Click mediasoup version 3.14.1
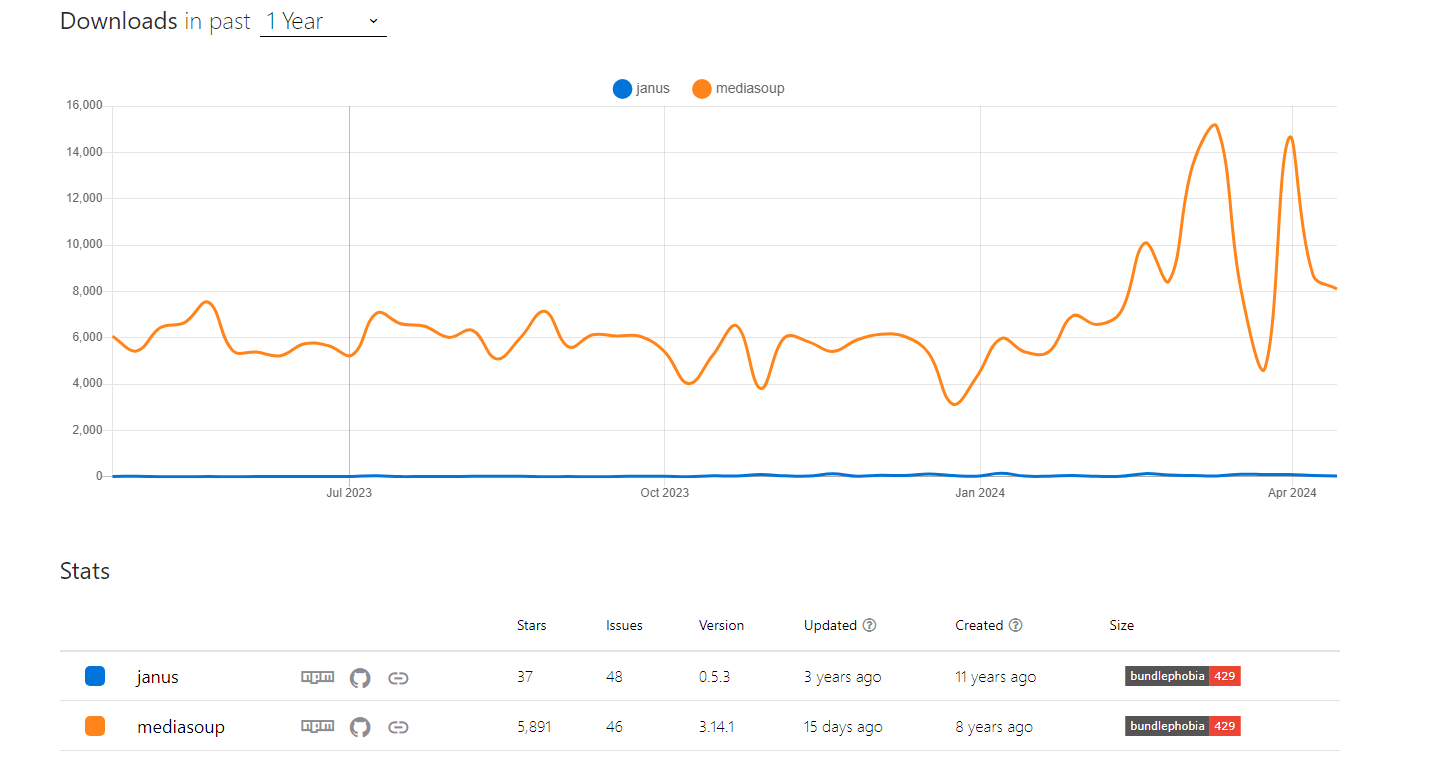The width and height of the screenshot is (1451, 775). click(x=717, y=727)
